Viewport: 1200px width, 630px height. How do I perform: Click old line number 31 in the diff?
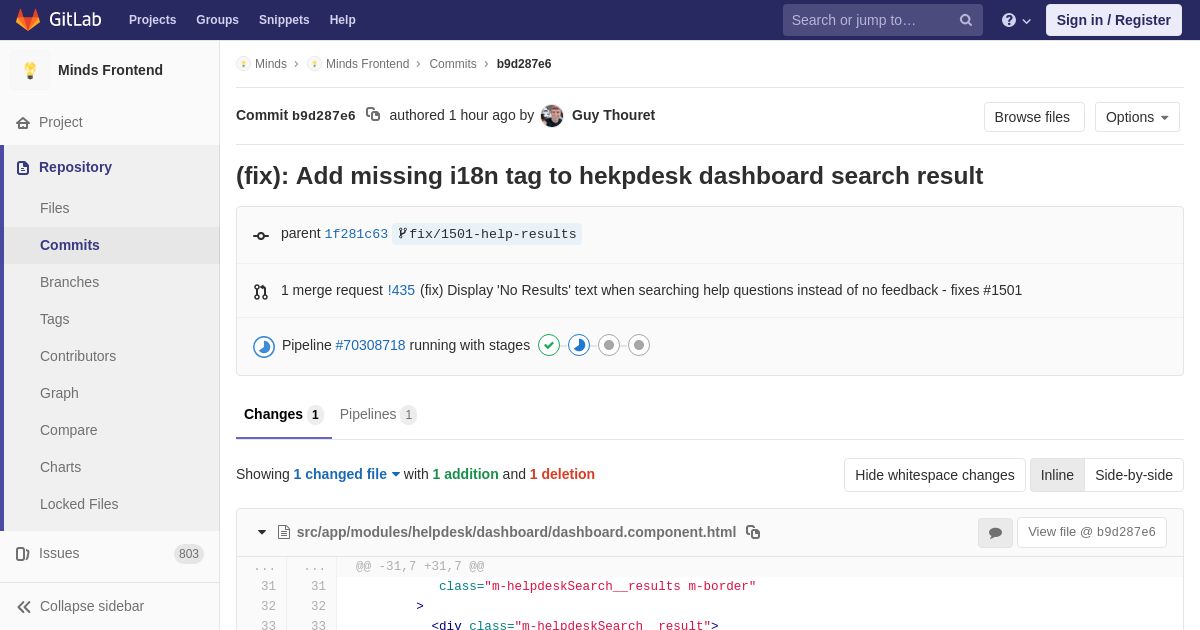pyautogui.click(x=268, y=587)
